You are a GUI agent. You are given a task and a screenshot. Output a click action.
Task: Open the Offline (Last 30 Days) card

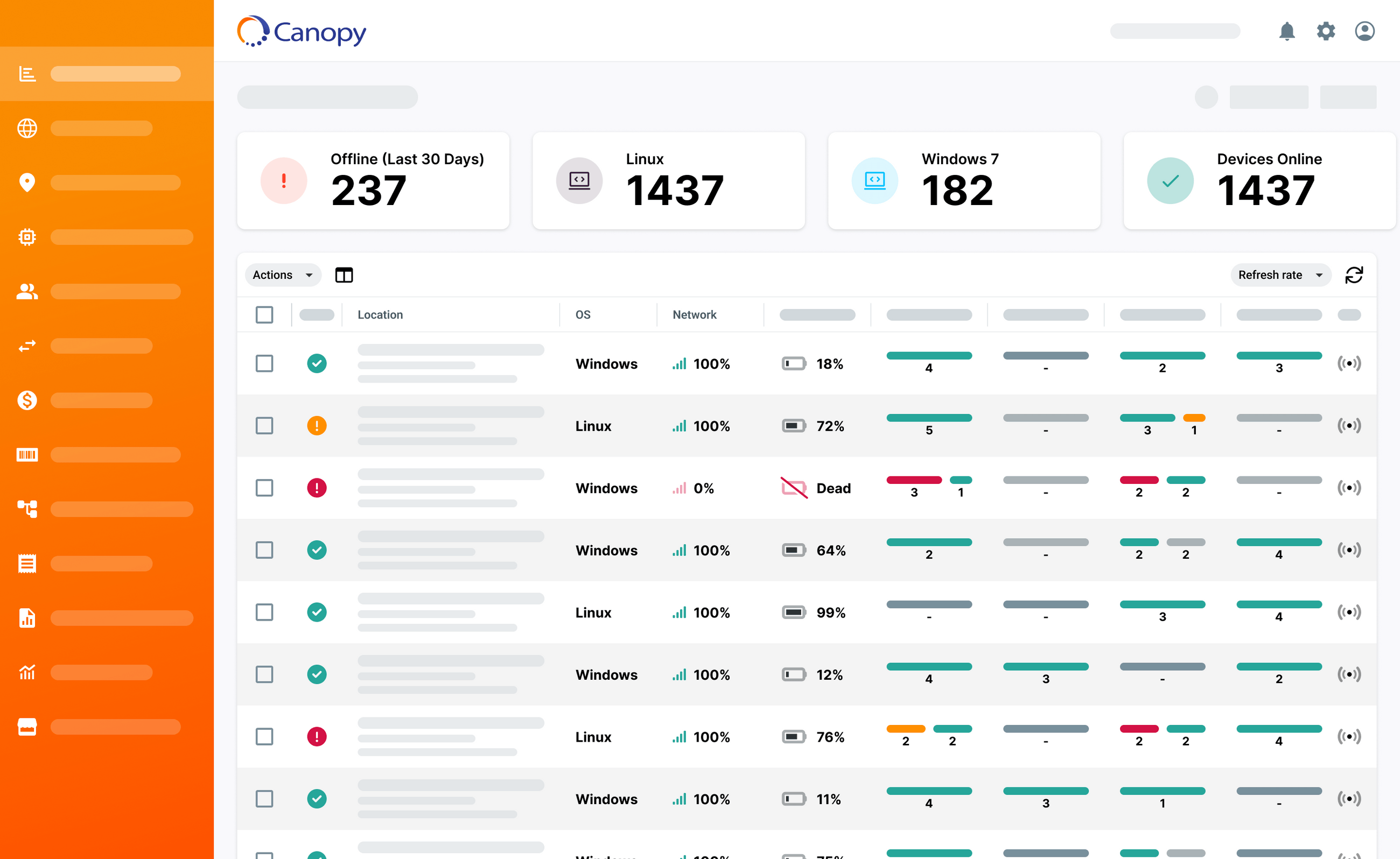(x=373, y=181)
